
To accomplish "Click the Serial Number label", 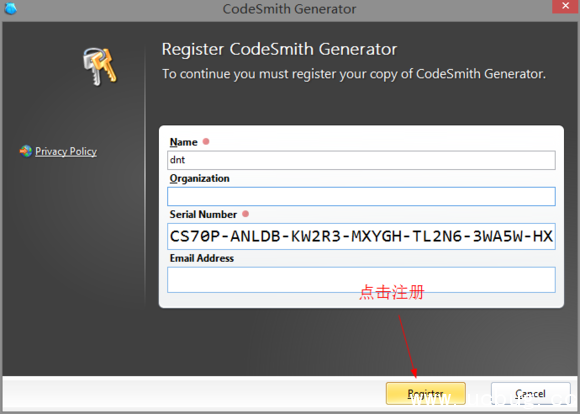I will 203,215.
